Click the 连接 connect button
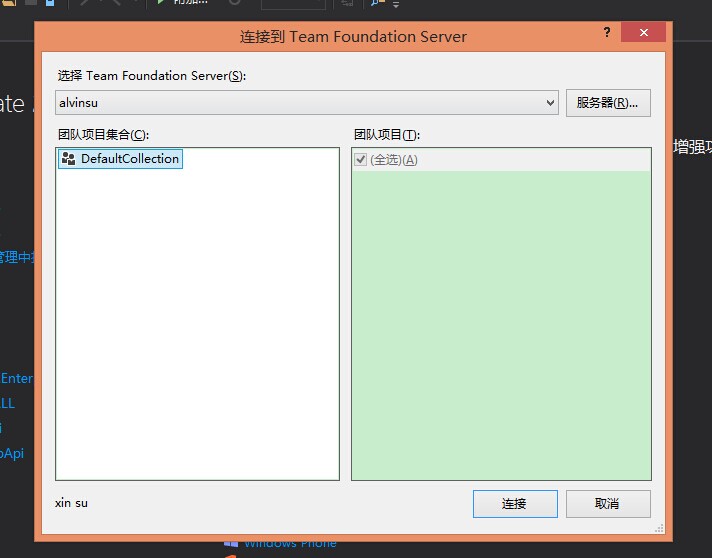Viewport: 712px width, 558px height. pyautogui.click(x=515, y=504)
